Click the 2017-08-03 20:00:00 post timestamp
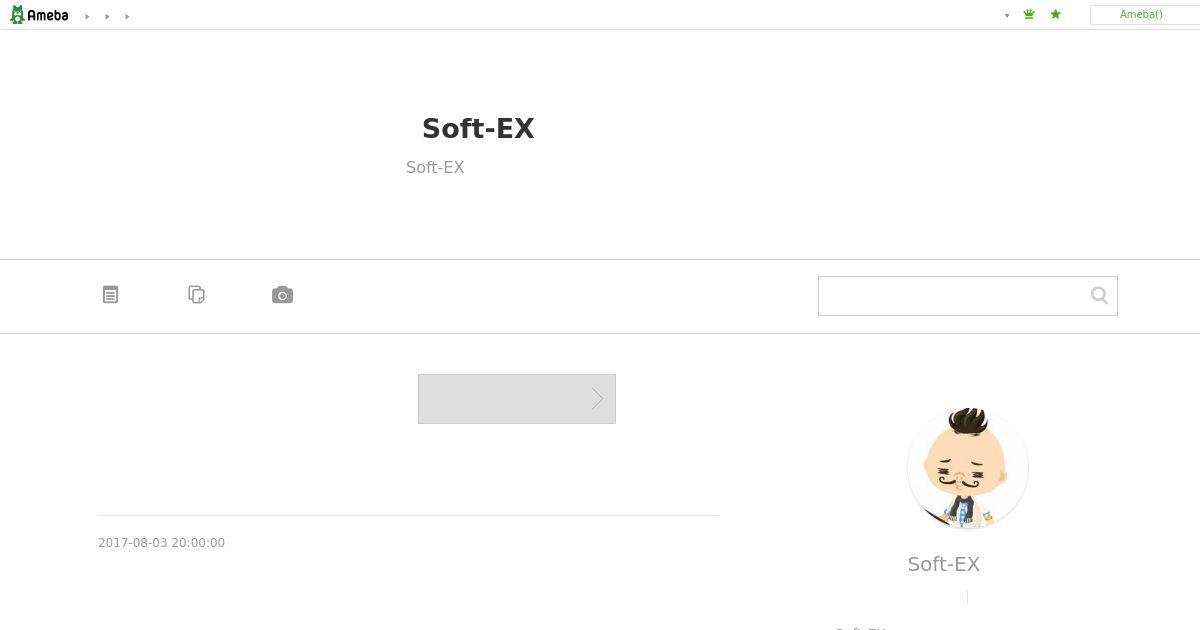1200x630 pixels. pos(161,543)
